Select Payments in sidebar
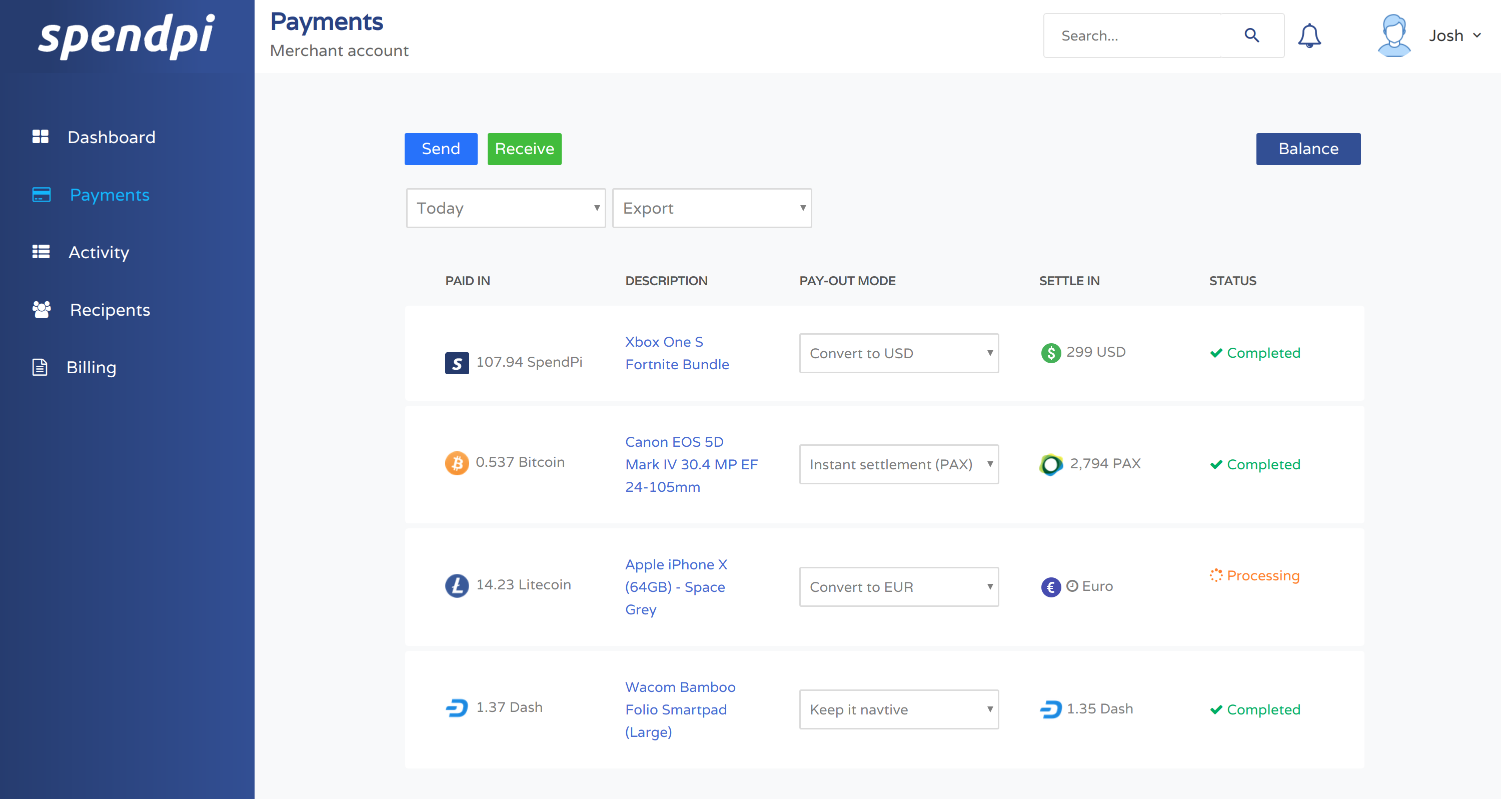Screen dimensions: 1512x799 click(x=110, y=194)
